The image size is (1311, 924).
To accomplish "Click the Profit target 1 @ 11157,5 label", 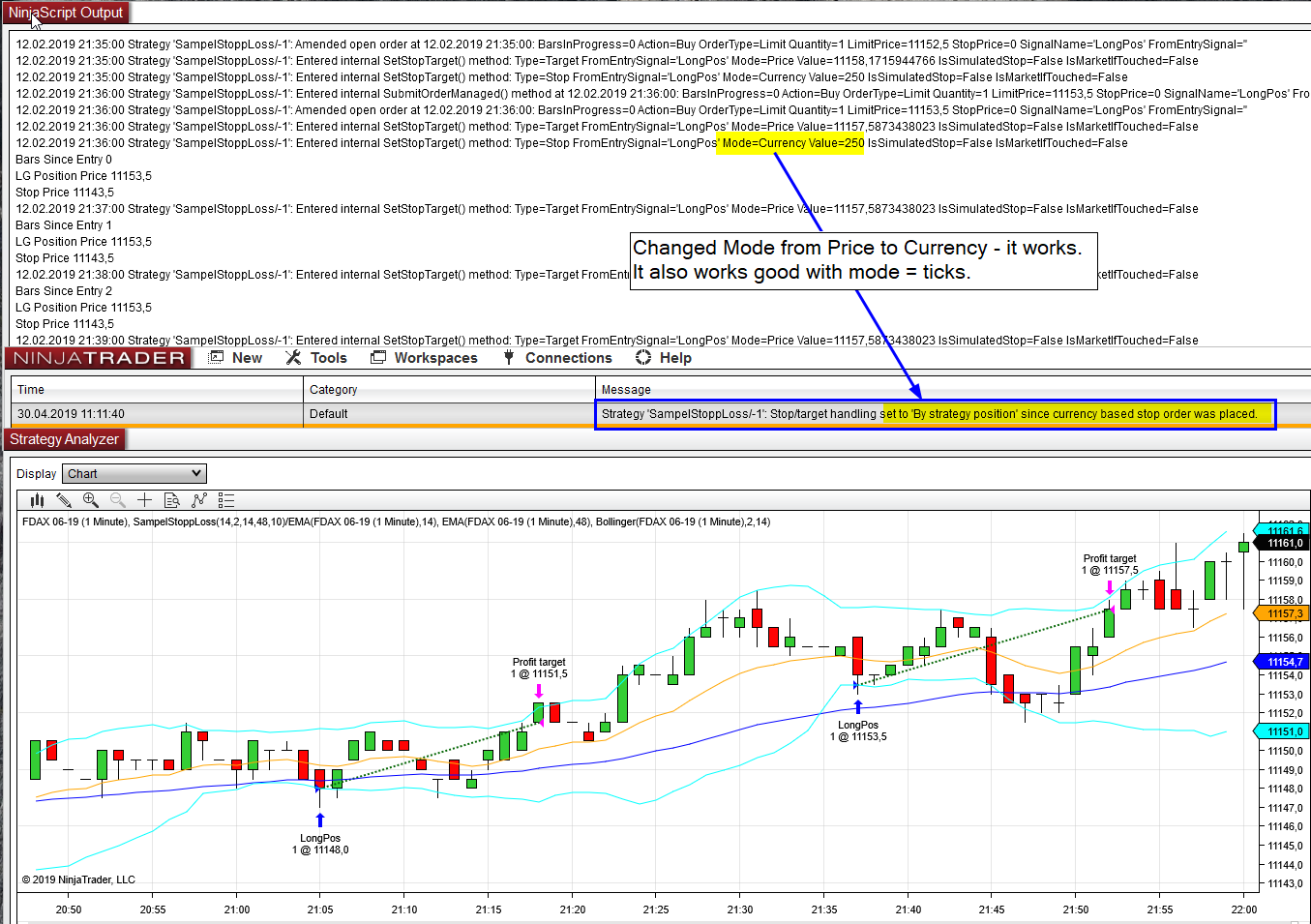I will tap(1110, 564).
